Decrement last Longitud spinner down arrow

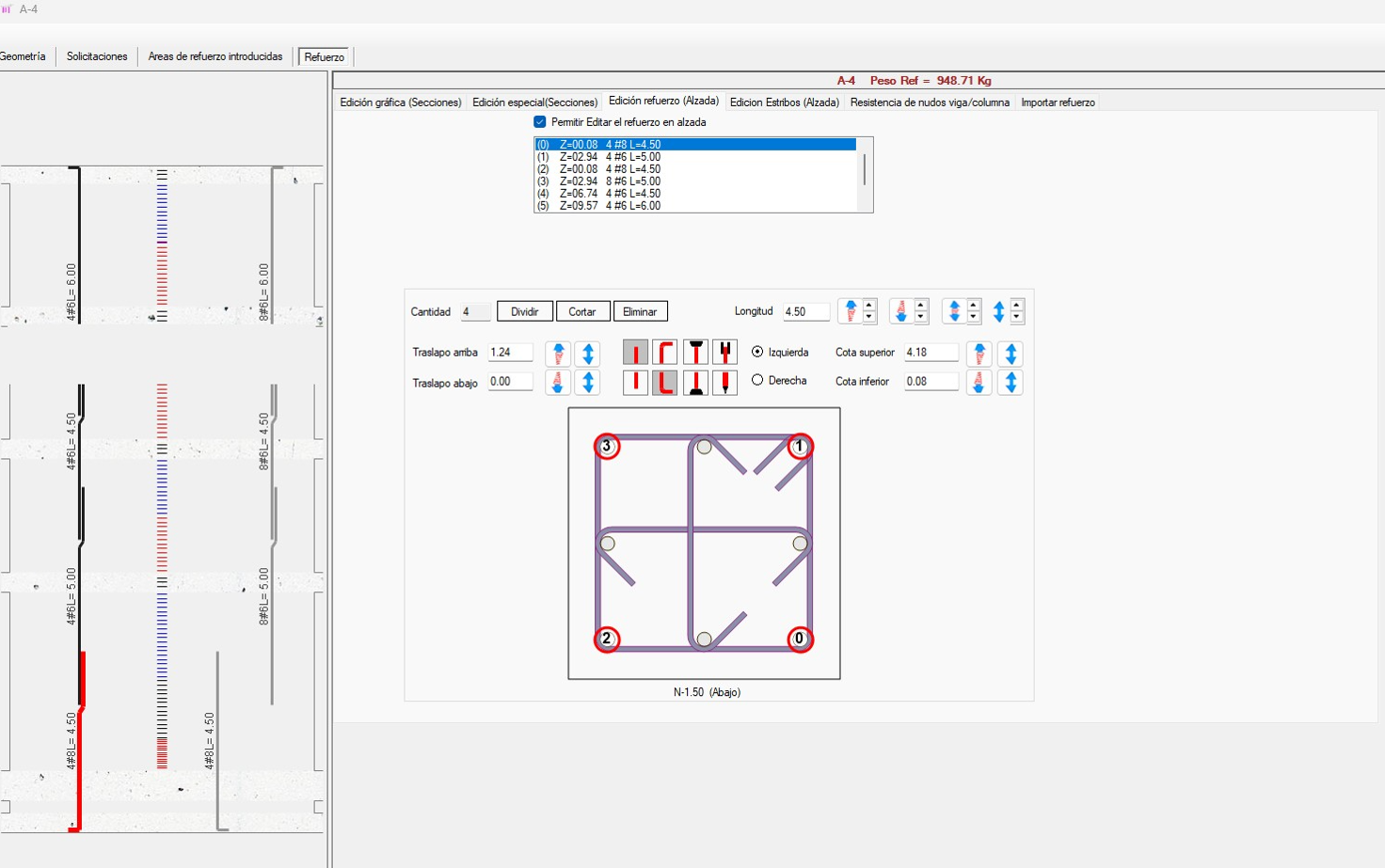1017,317
